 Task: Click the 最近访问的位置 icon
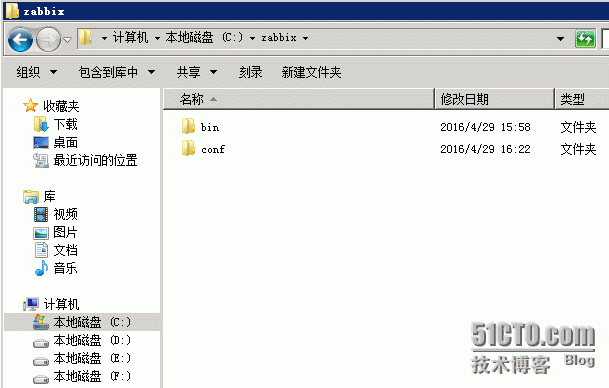41,160
